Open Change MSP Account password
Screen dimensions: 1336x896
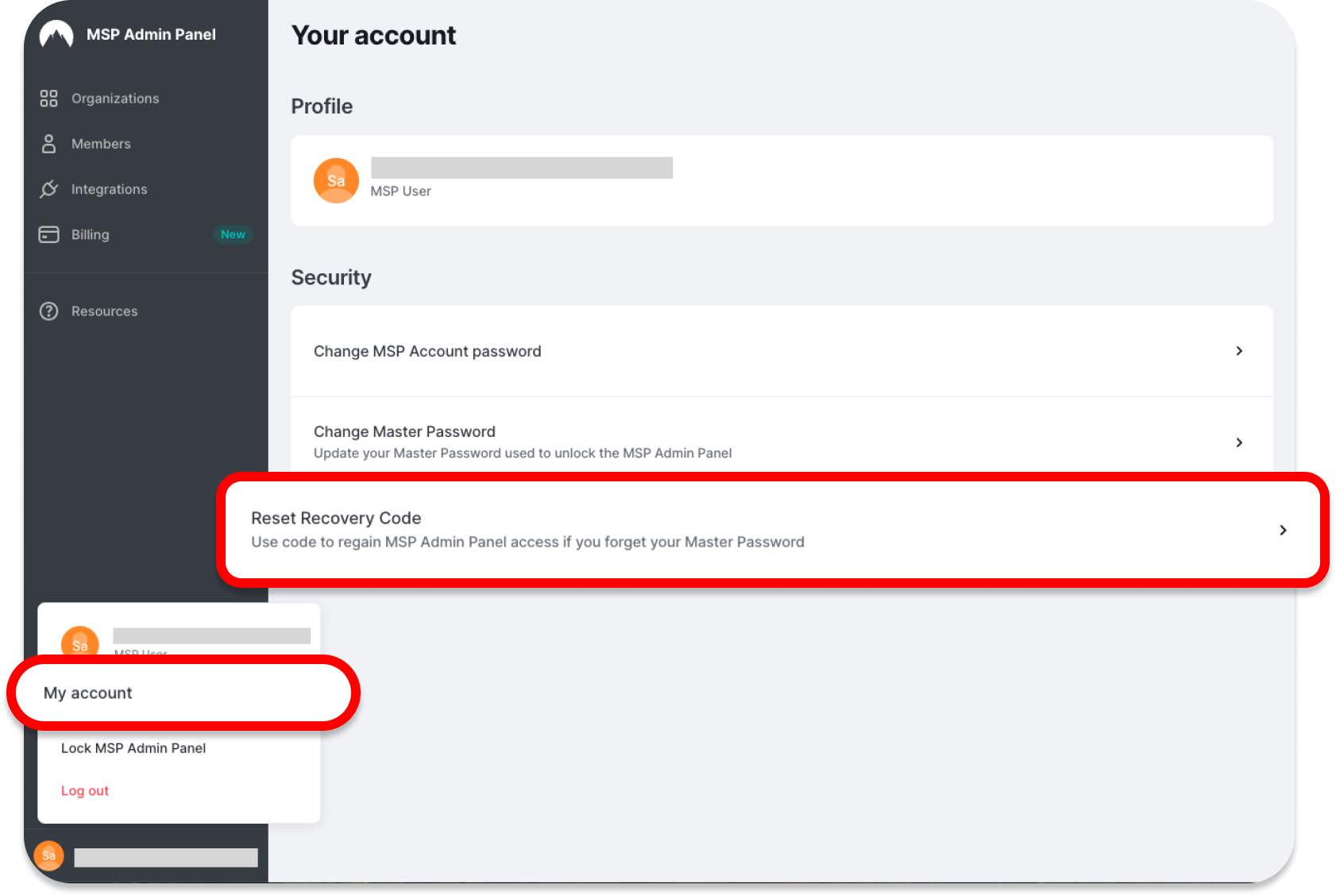tap(782, 351)
